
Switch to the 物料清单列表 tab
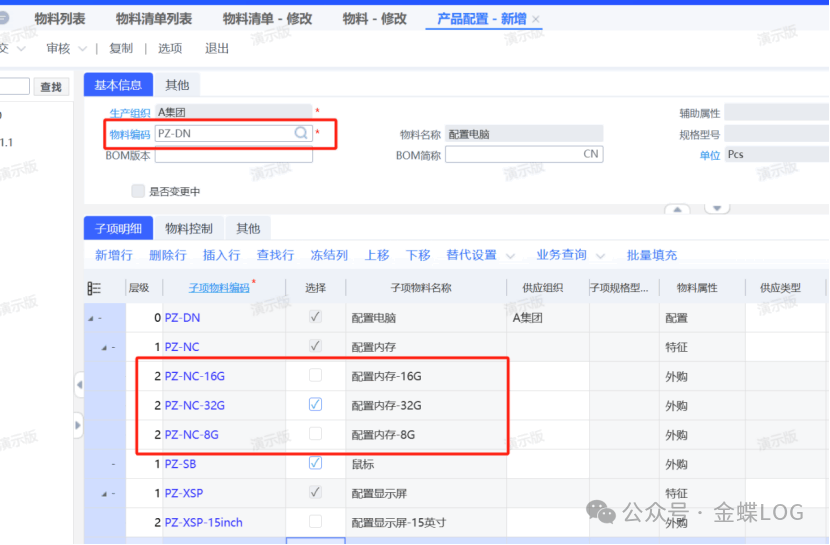(x=153, y=19)
